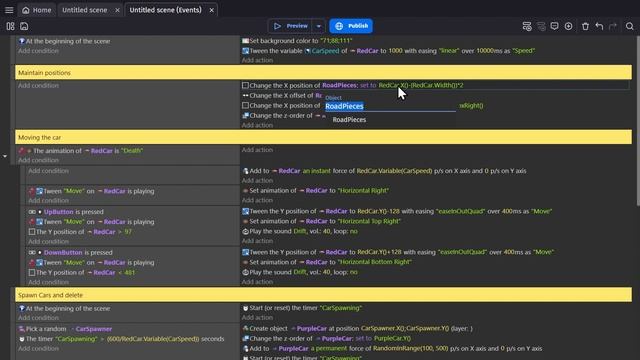
Task: Click the CarSpawner object in Pick a random
Action: click(x=93, y=329)
